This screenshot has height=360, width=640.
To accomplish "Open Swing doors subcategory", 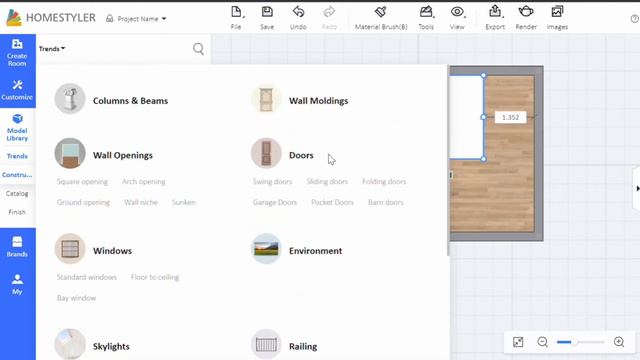I will click(272, 182).
